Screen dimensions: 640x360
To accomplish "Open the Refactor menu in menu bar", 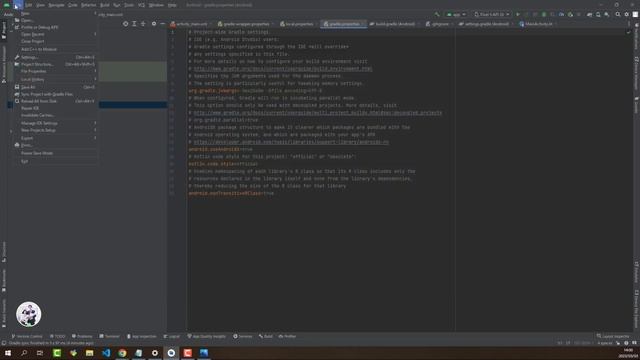I will [x=88, y=5].
